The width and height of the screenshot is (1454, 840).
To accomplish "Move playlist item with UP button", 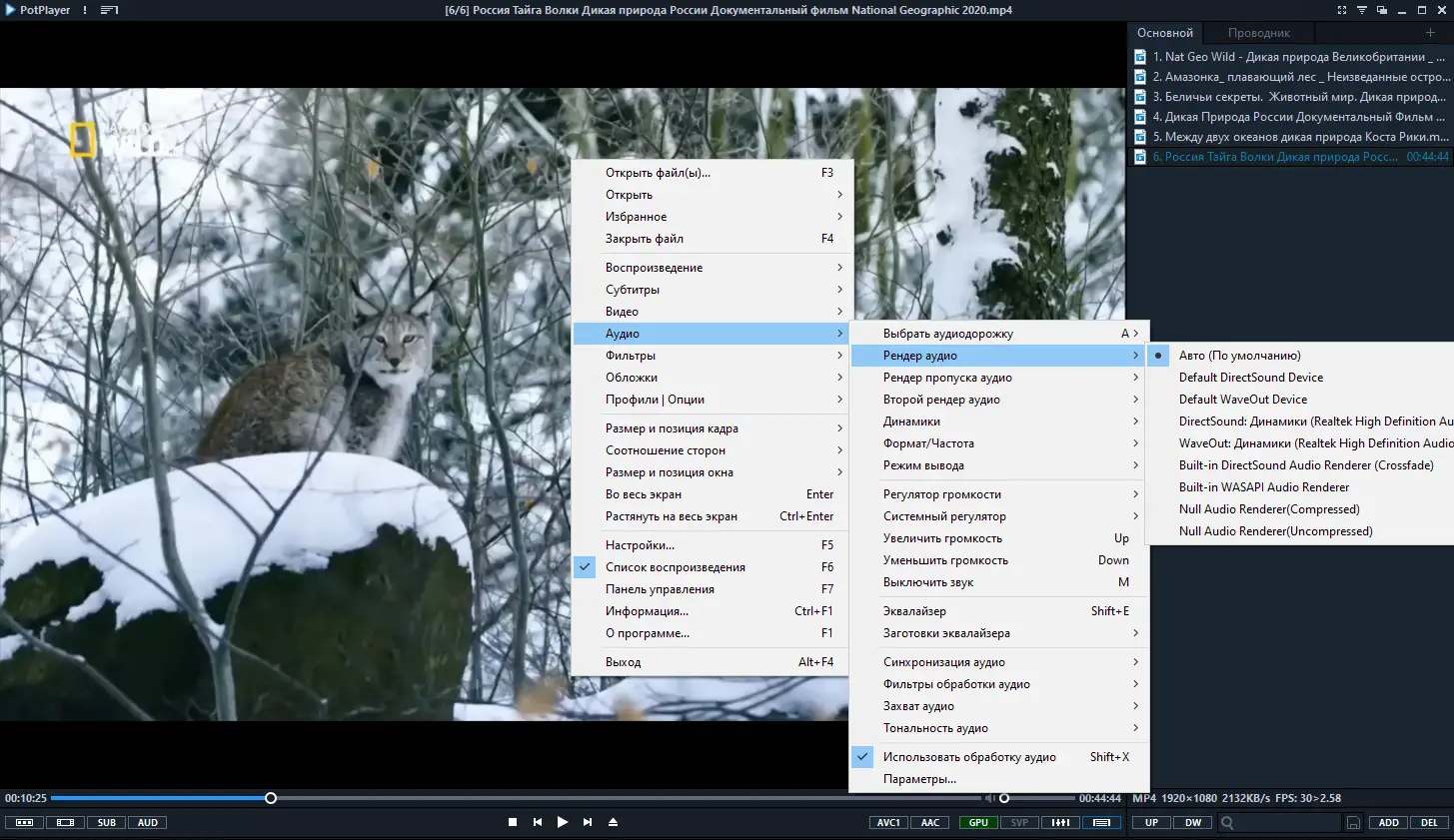I will [1152, 823].
